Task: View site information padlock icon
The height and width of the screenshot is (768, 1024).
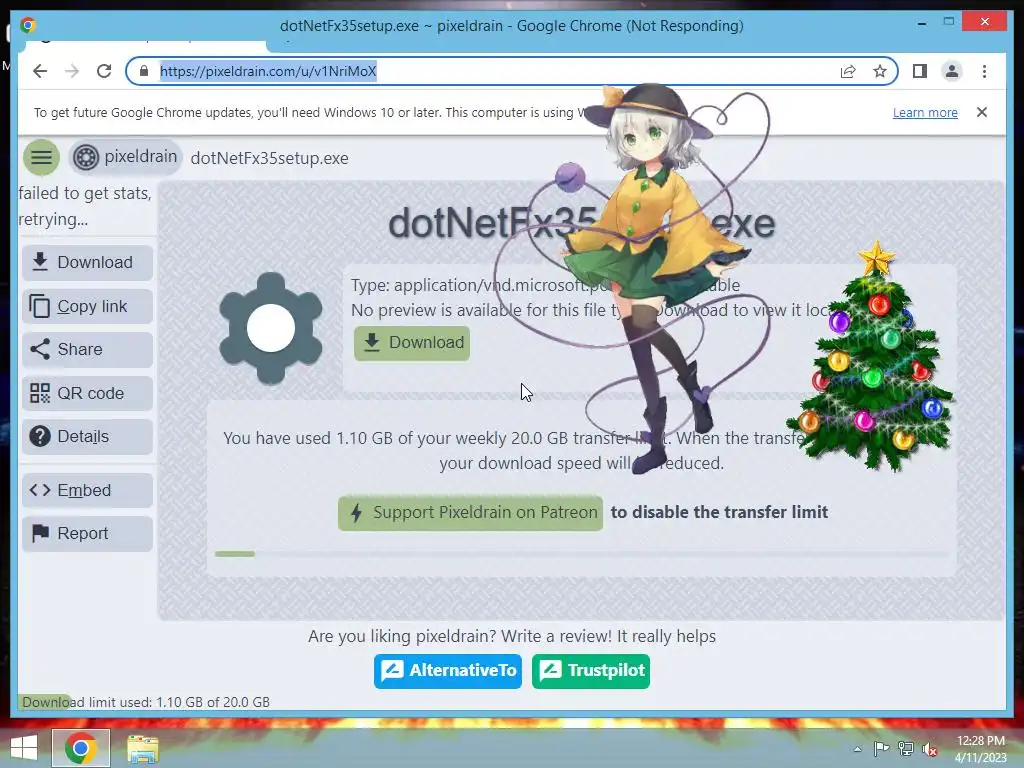Action: (x=144, y=71)
